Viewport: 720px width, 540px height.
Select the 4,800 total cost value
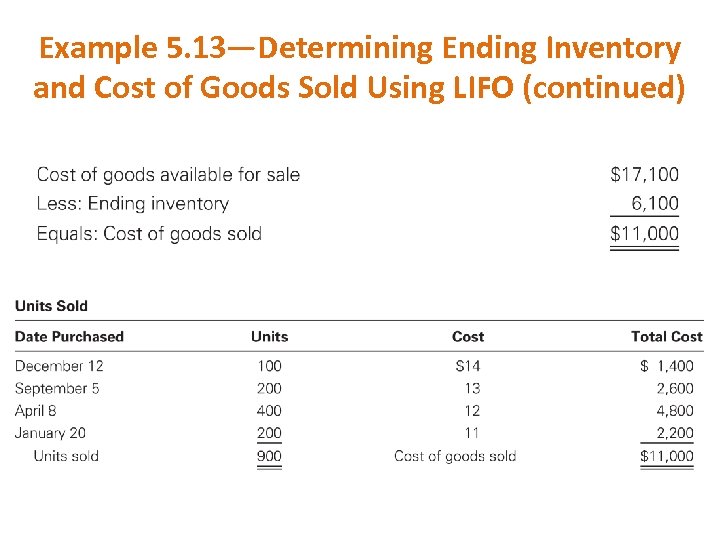point(674,410)
